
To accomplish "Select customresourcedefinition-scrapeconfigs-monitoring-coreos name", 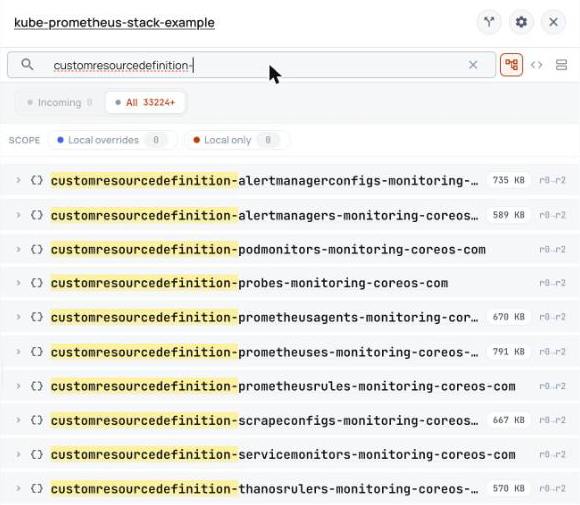I will tap(264, 421).
